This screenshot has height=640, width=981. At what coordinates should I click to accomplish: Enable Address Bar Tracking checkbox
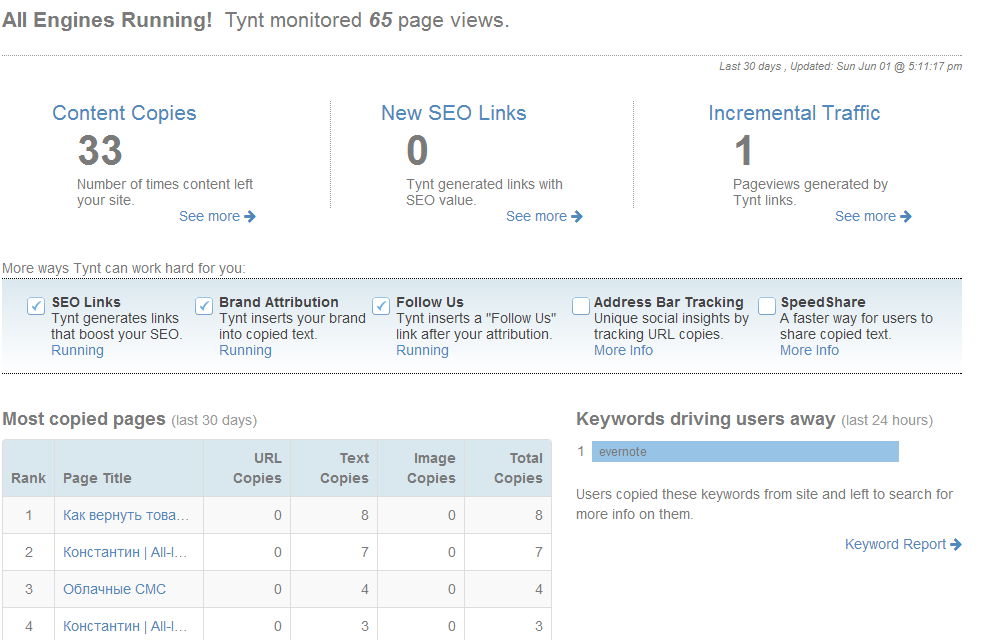[581, 306]
